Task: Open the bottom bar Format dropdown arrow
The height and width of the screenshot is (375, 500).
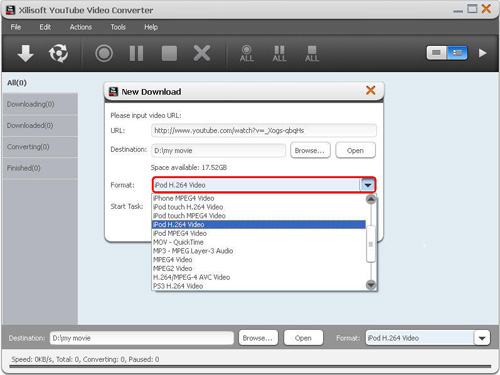Action: [x=482, y=338]
